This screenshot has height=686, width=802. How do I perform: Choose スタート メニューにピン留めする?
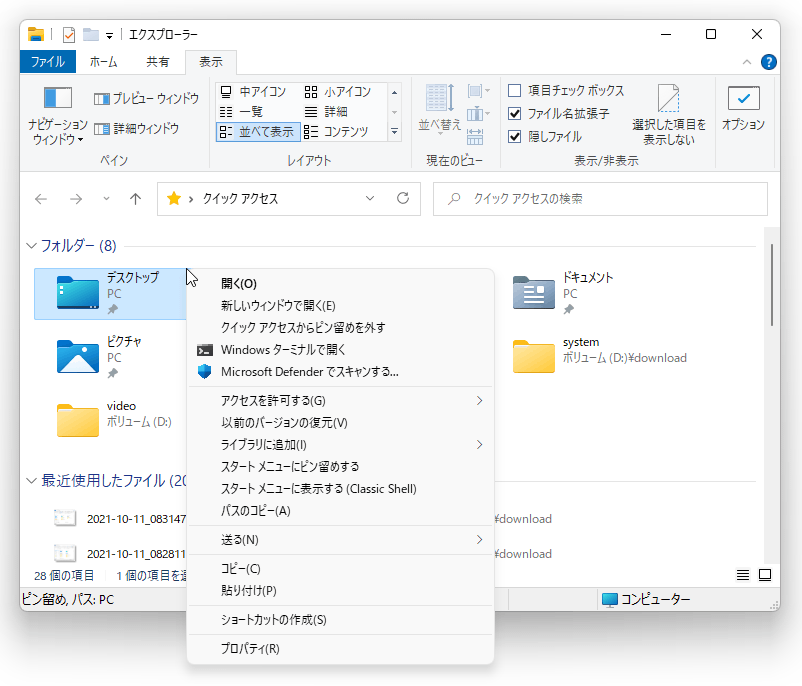point(340,467)
